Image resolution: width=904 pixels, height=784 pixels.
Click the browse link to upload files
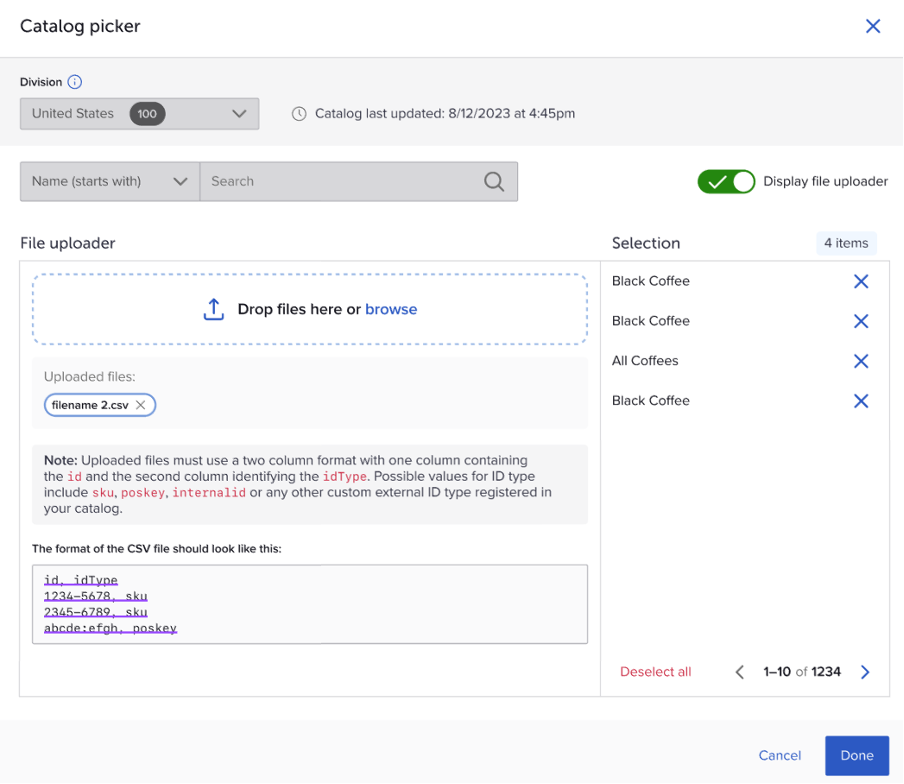coord(391,310)
